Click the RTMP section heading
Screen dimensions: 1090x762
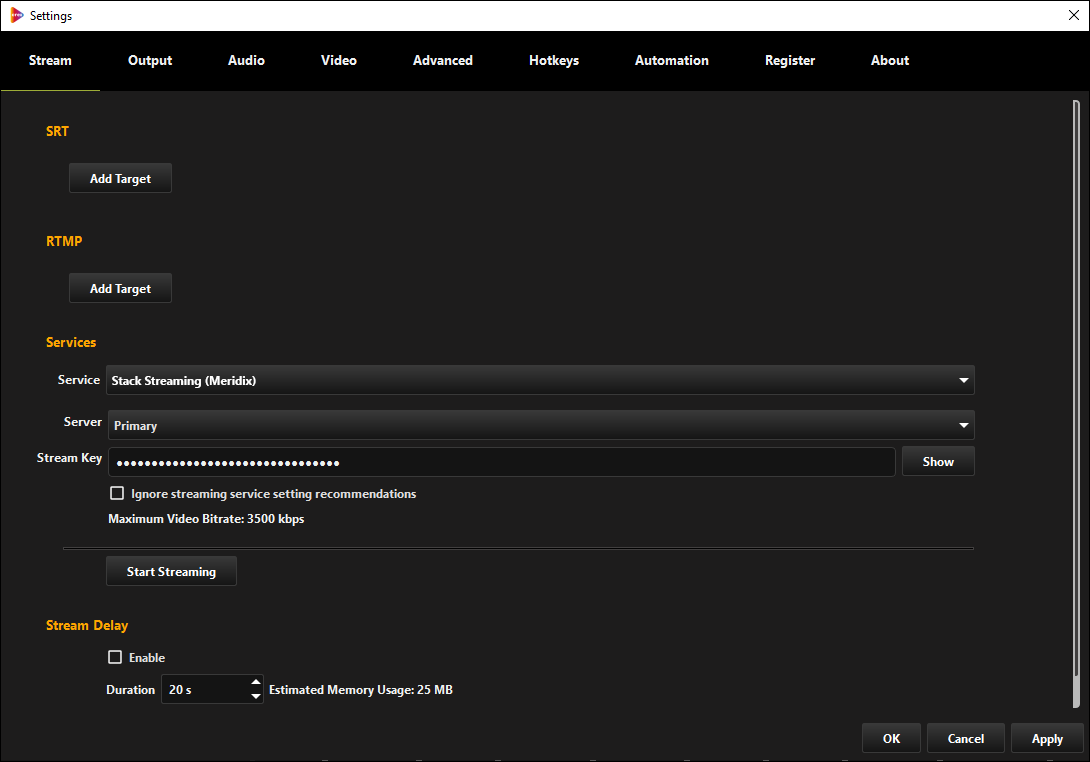pos(64,241)
